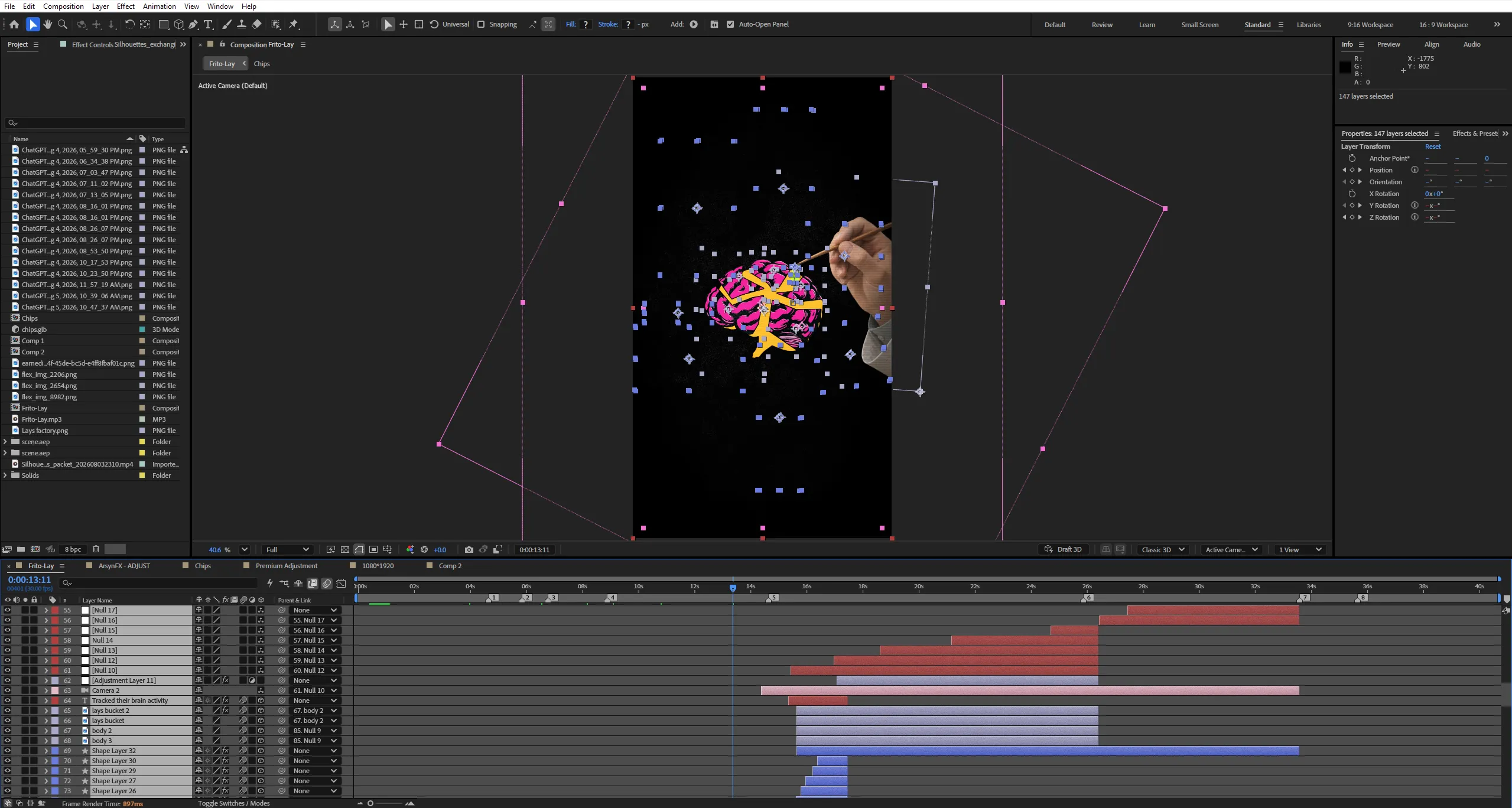Click Toggle Switches / Modes
Screen dimensions: 1512x808
pos(234,803)
